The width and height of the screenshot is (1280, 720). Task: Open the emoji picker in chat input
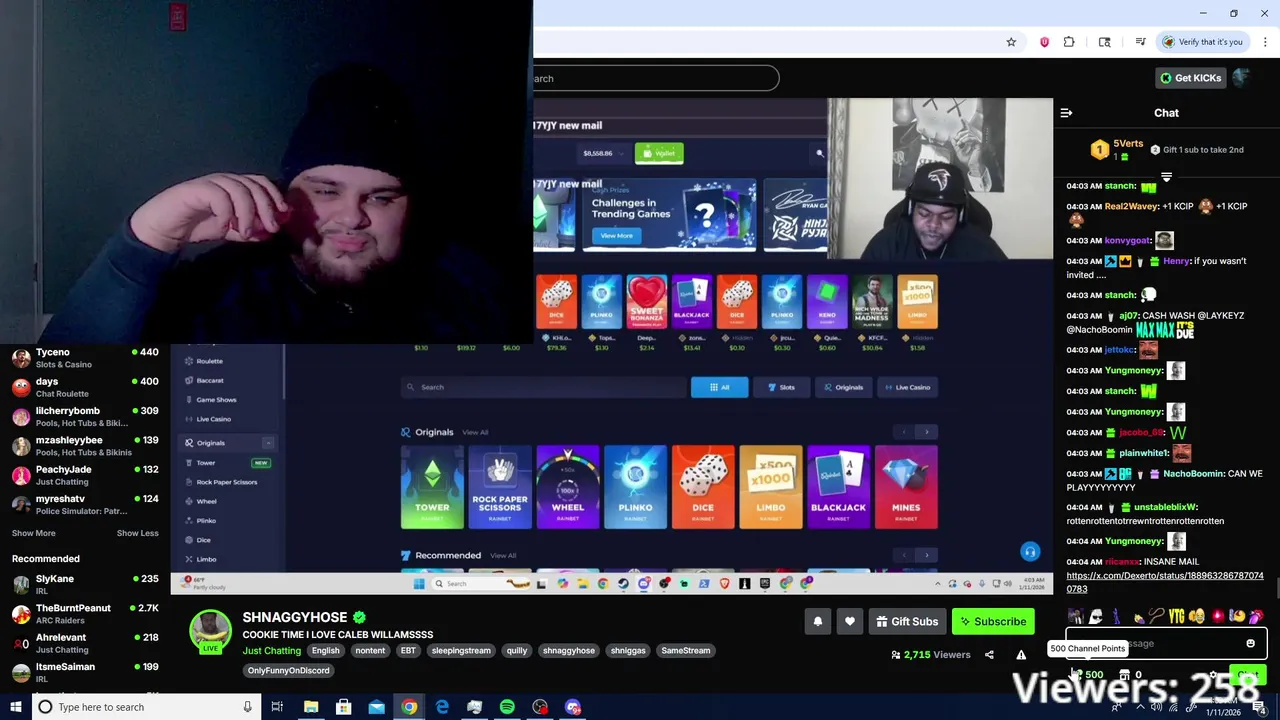click(x=1250, y=644)
